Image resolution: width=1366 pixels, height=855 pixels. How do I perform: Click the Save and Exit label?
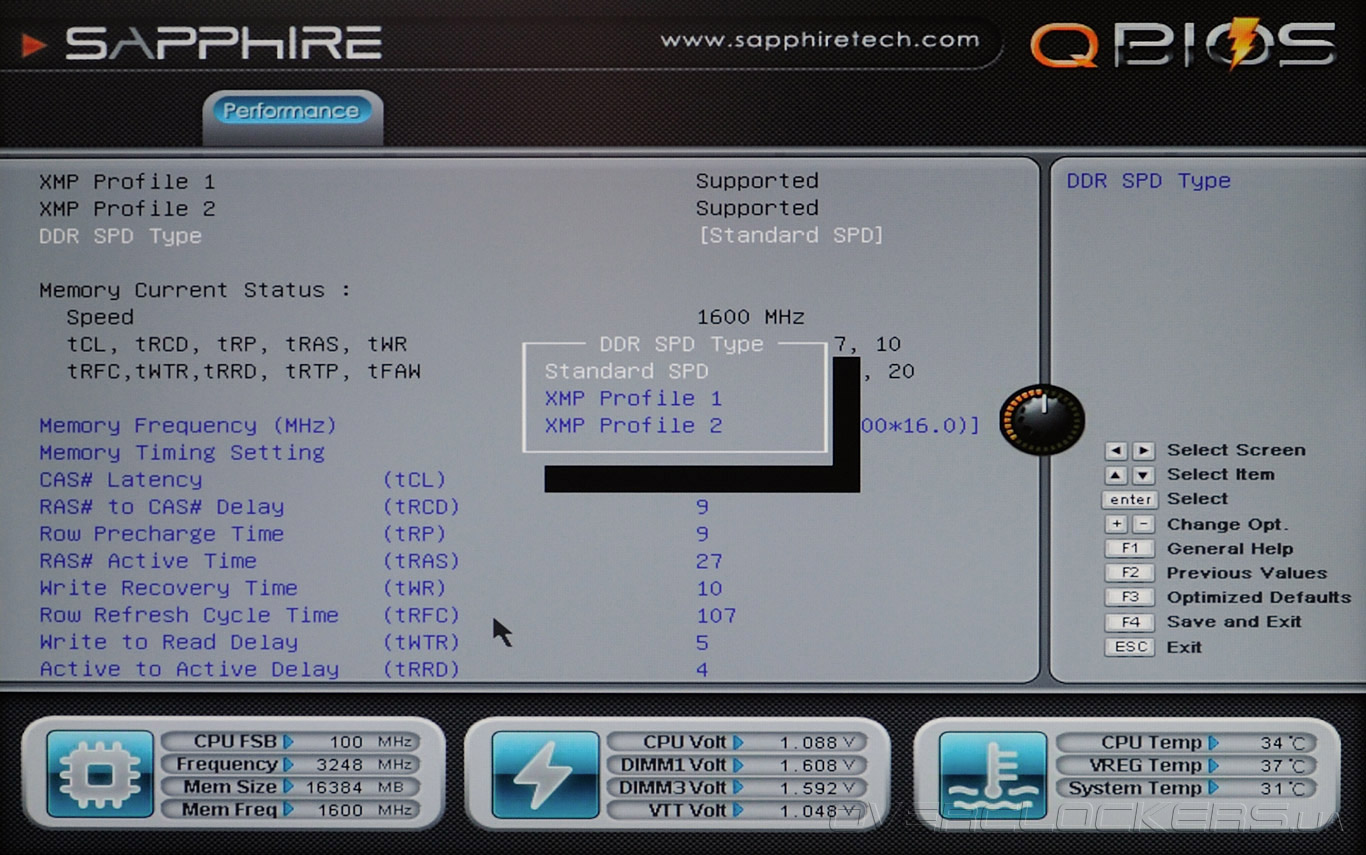1234,622
